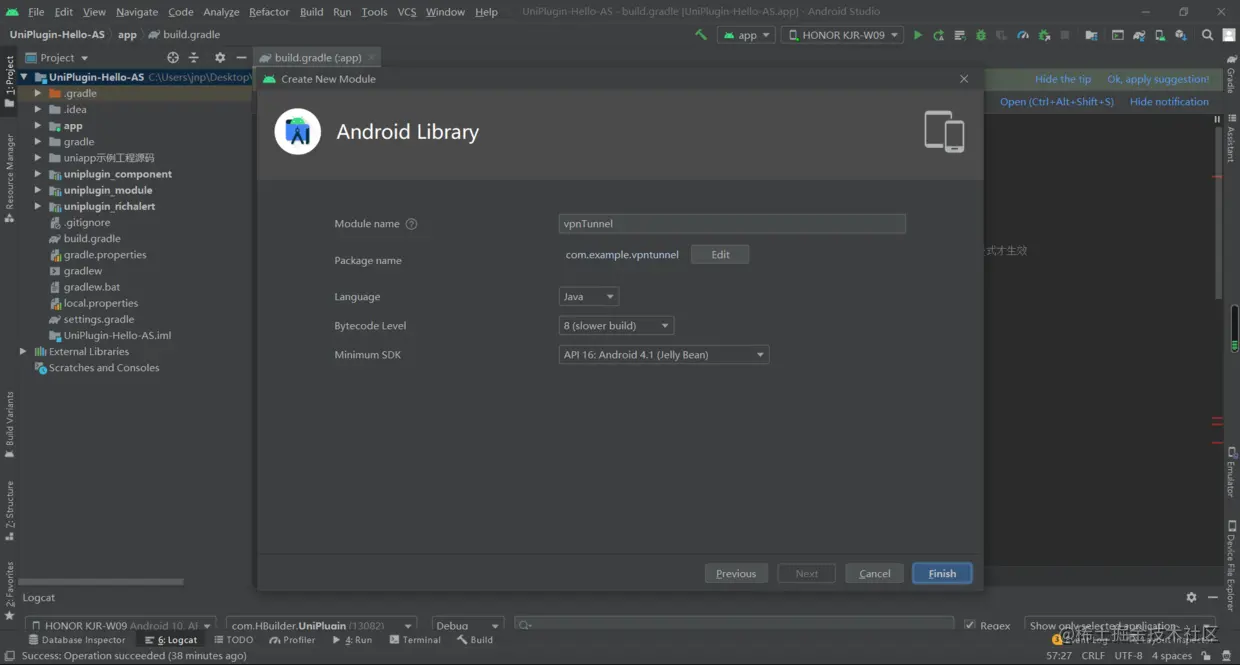Open the Bytecode Level dropdown
The height and width of the screenshot is (665, 1240).
point(616,326)
